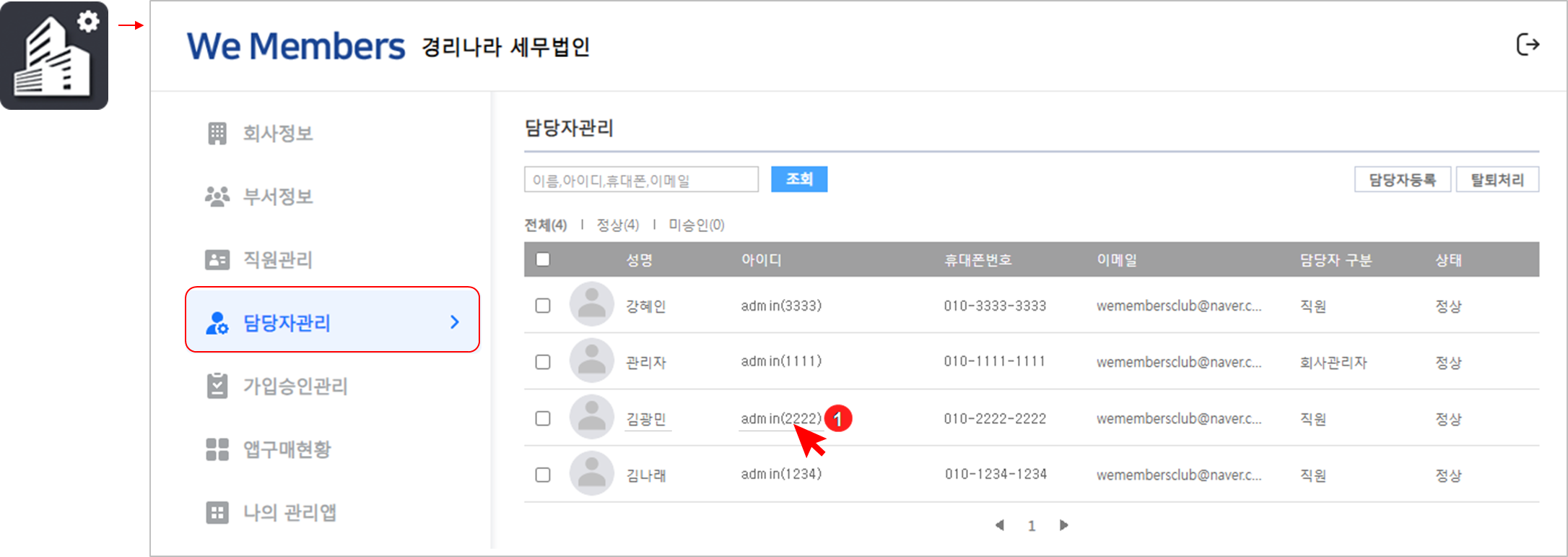
Task: Click the 가입승인관리 clipboard icon
Action: click(217, 387)
